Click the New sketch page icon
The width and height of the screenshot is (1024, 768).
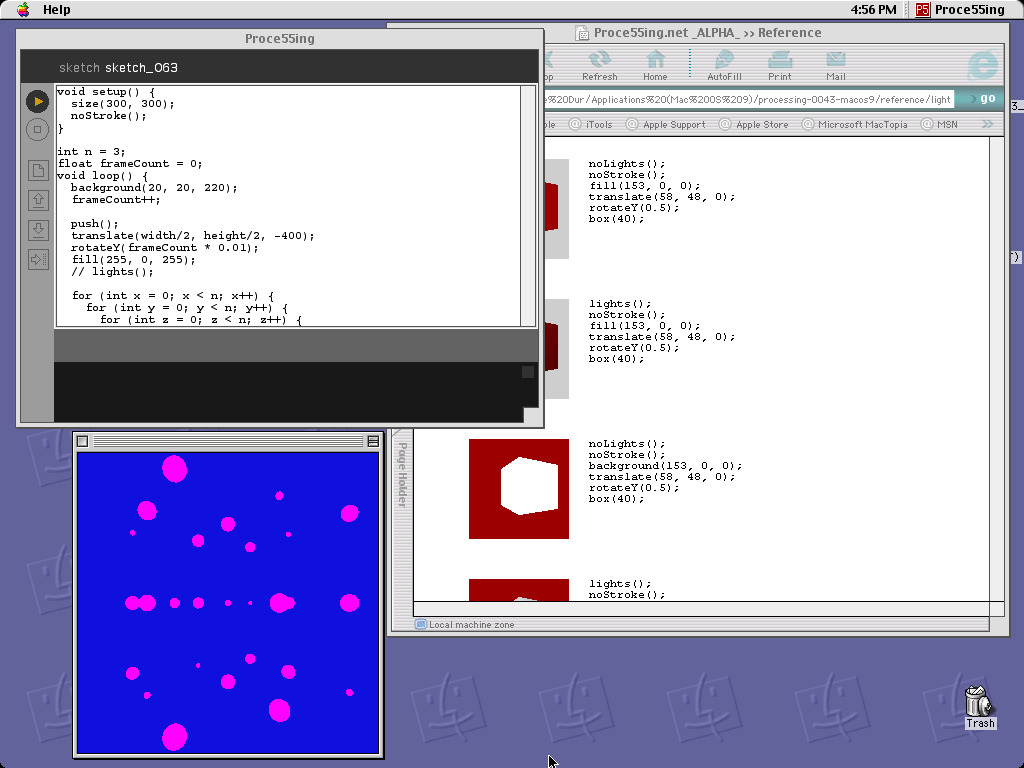point(37,170)
